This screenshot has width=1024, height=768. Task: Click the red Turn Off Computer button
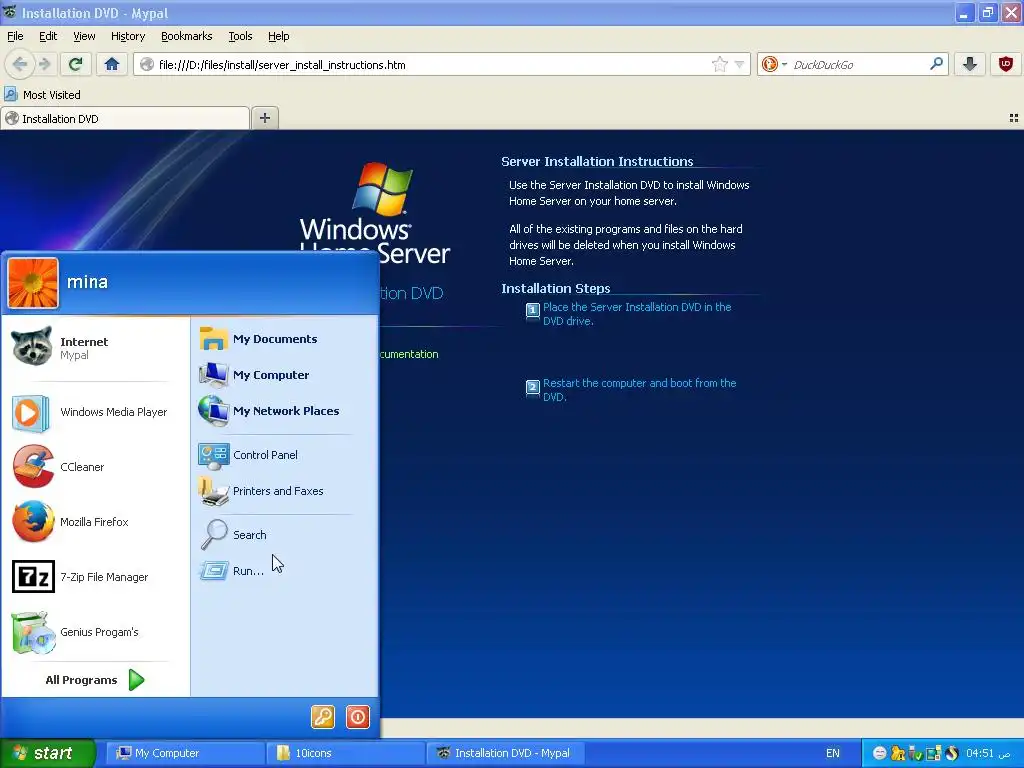[358, 716]
